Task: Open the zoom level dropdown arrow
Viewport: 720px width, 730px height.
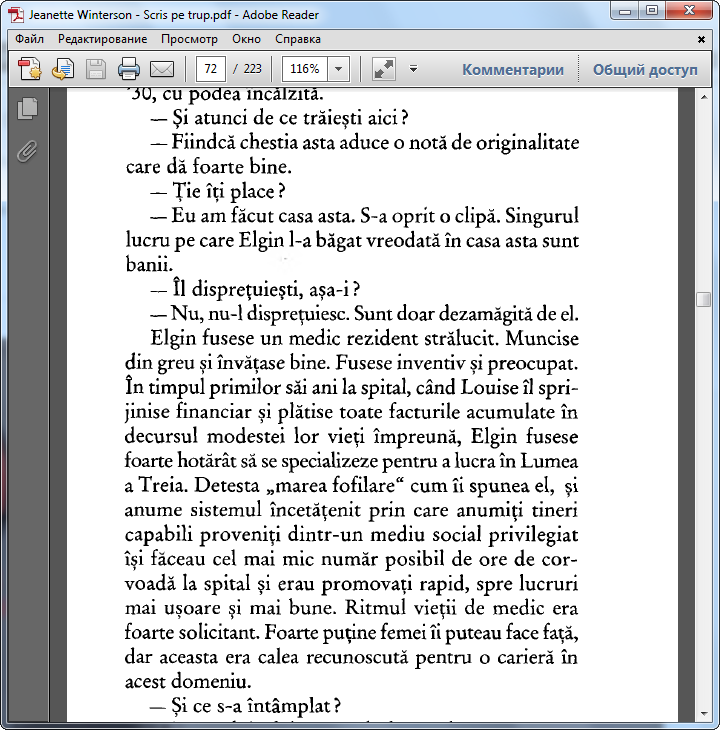Action: pos(338,69)
